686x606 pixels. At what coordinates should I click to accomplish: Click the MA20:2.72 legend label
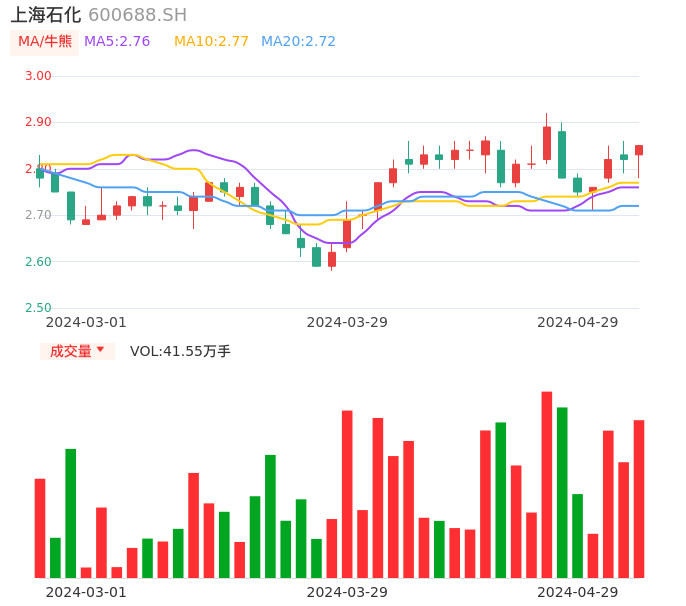[298, 42]
